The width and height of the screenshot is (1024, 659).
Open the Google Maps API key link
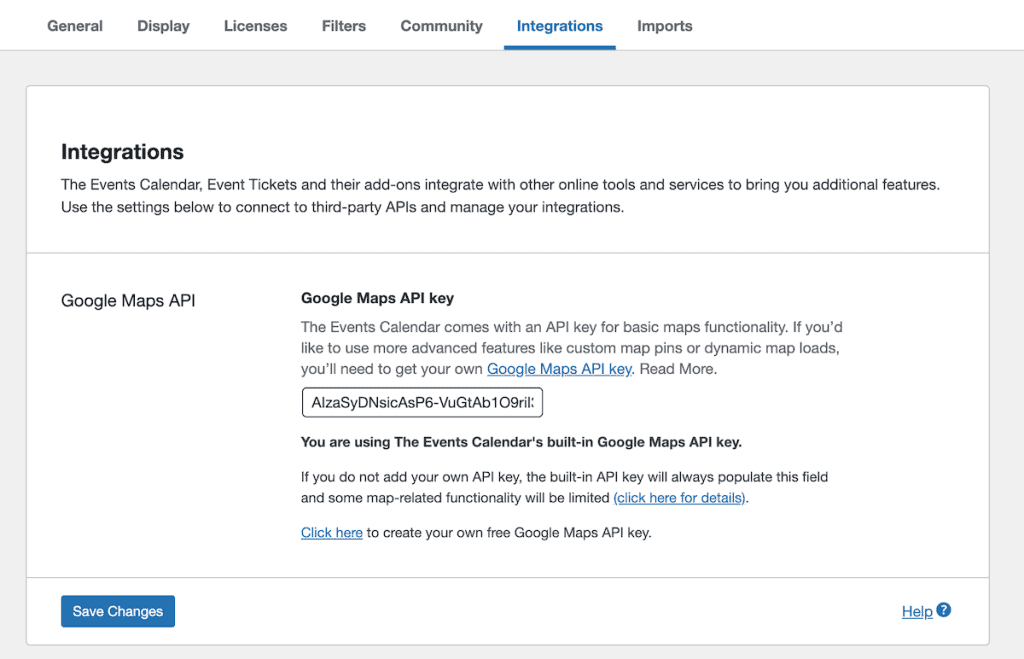tap(559, 369)
